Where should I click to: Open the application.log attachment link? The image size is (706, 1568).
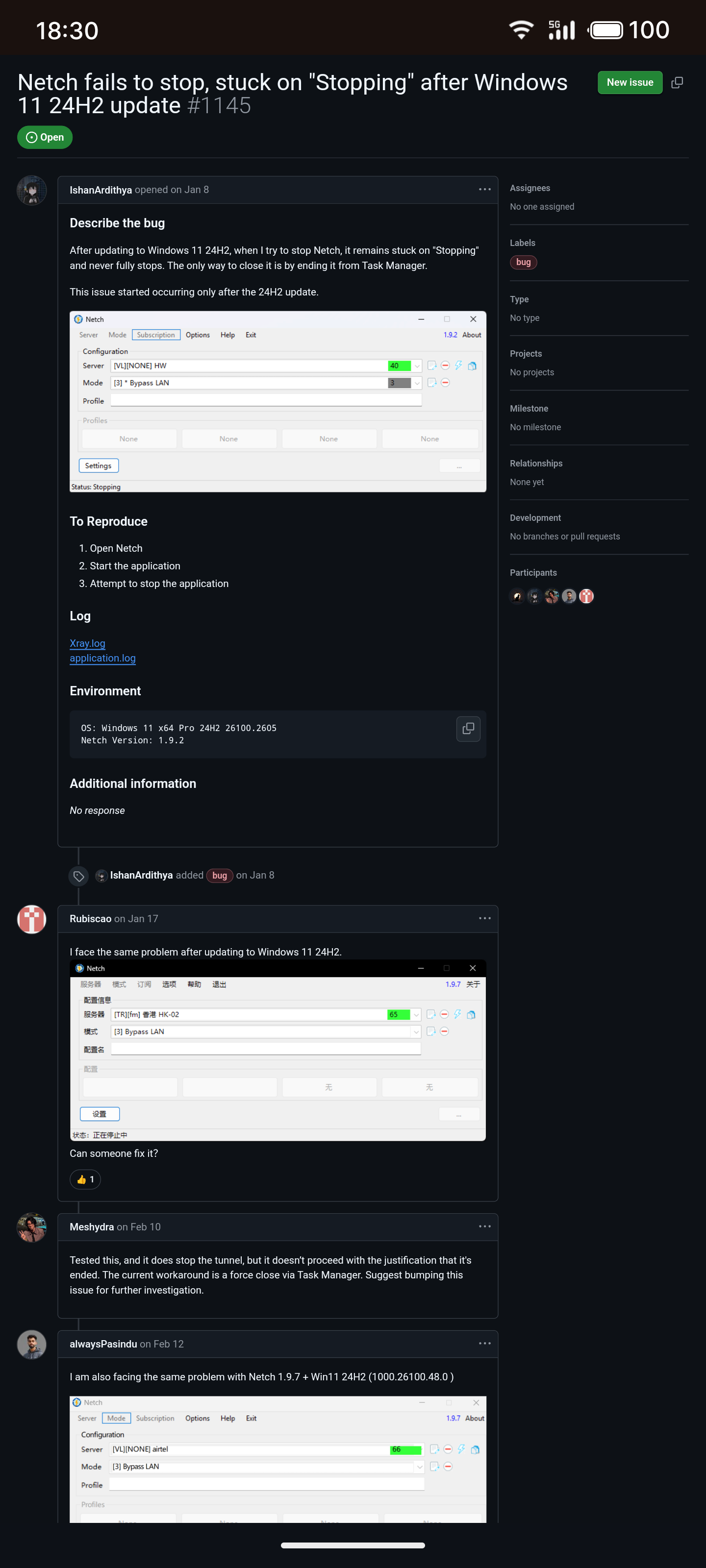coord(102,658)
